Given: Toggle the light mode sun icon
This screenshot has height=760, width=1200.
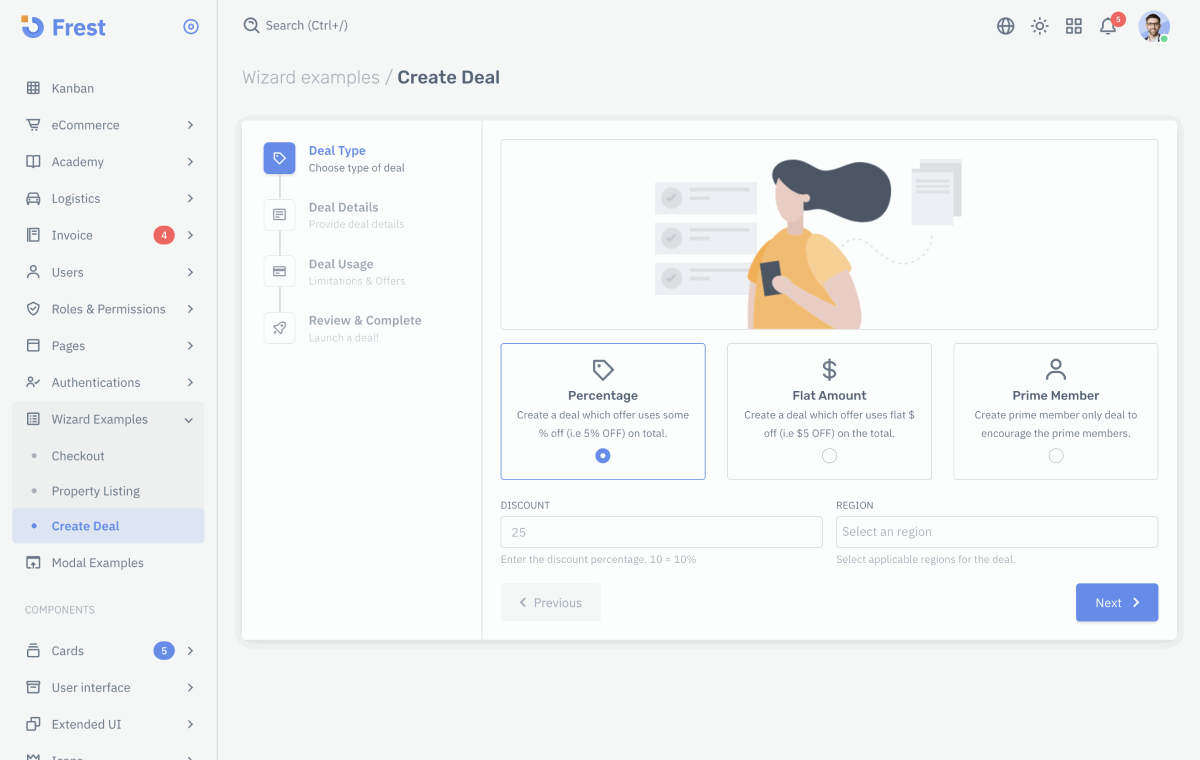Looking at the screenshot, I should pyautogui.click(x=1040, y=26).
